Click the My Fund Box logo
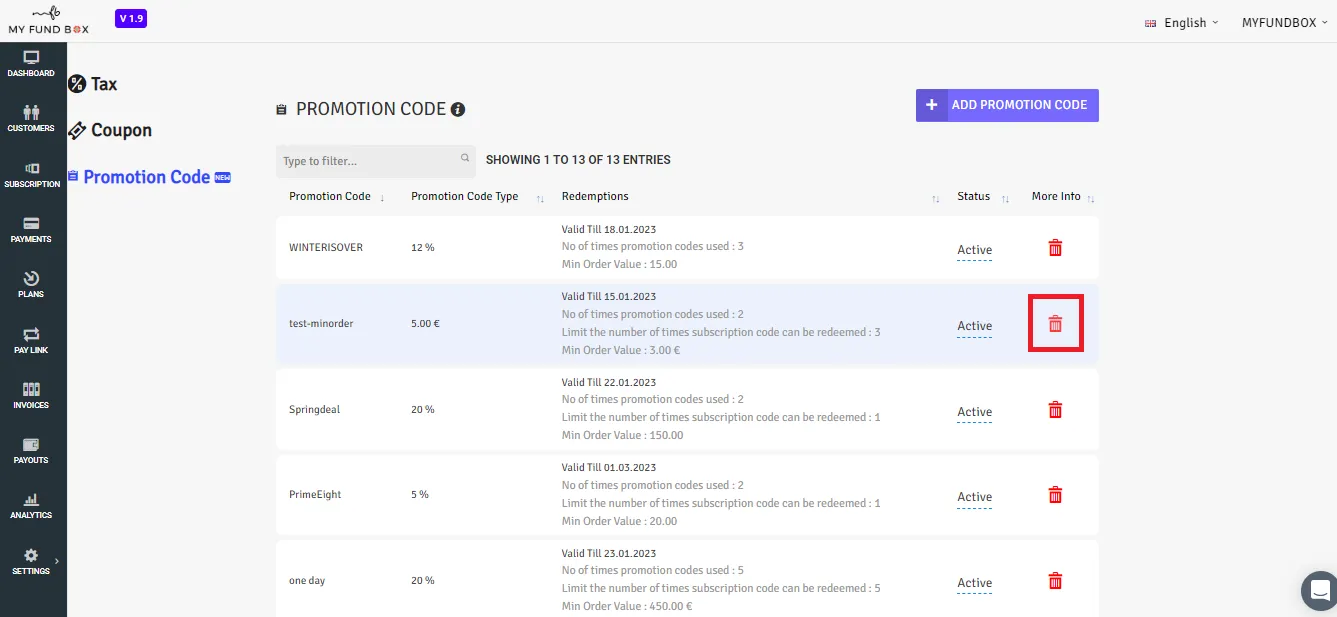The image size is (1337, 617). coord(48,20)
